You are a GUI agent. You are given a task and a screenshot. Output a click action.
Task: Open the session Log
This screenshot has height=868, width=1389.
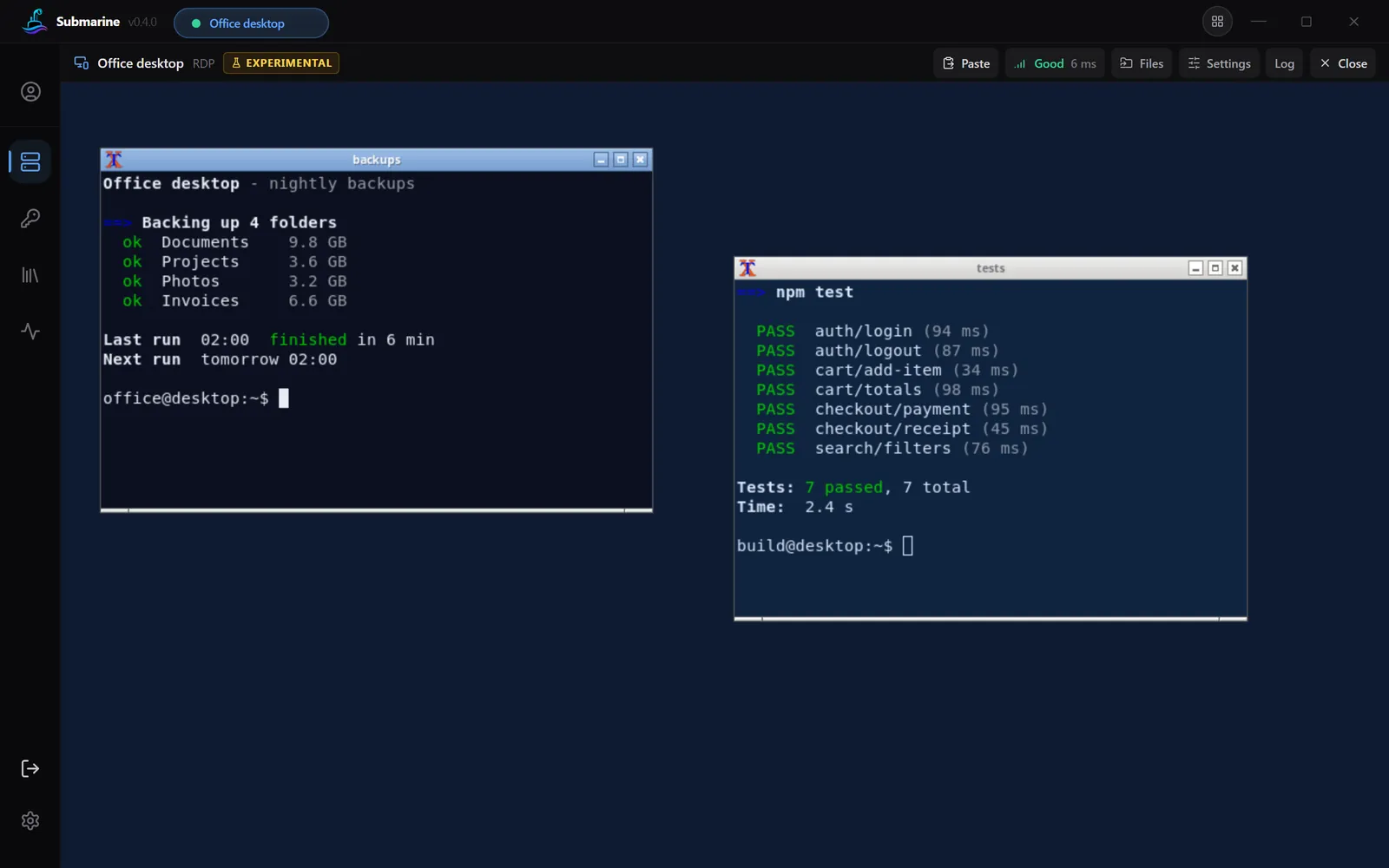pos(1284,63)
